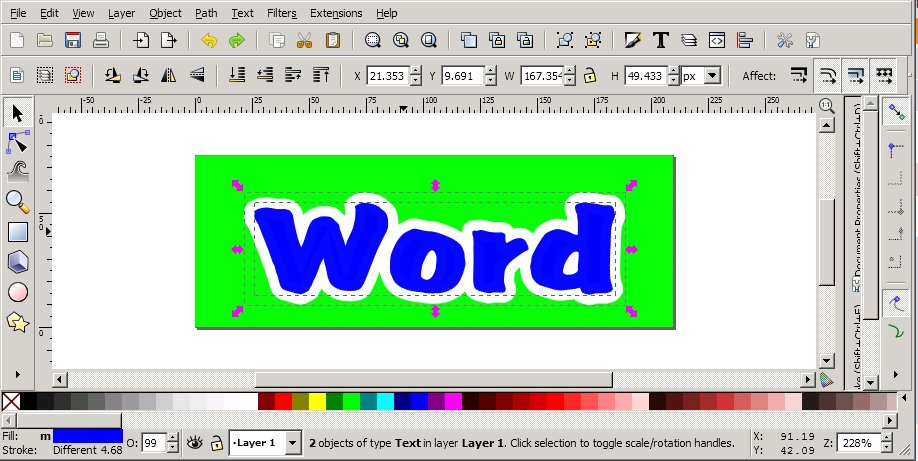918x461 pixels.
Task: Toggle Layer 1 visibility eye icon
Action: click(x=195, y=442)
